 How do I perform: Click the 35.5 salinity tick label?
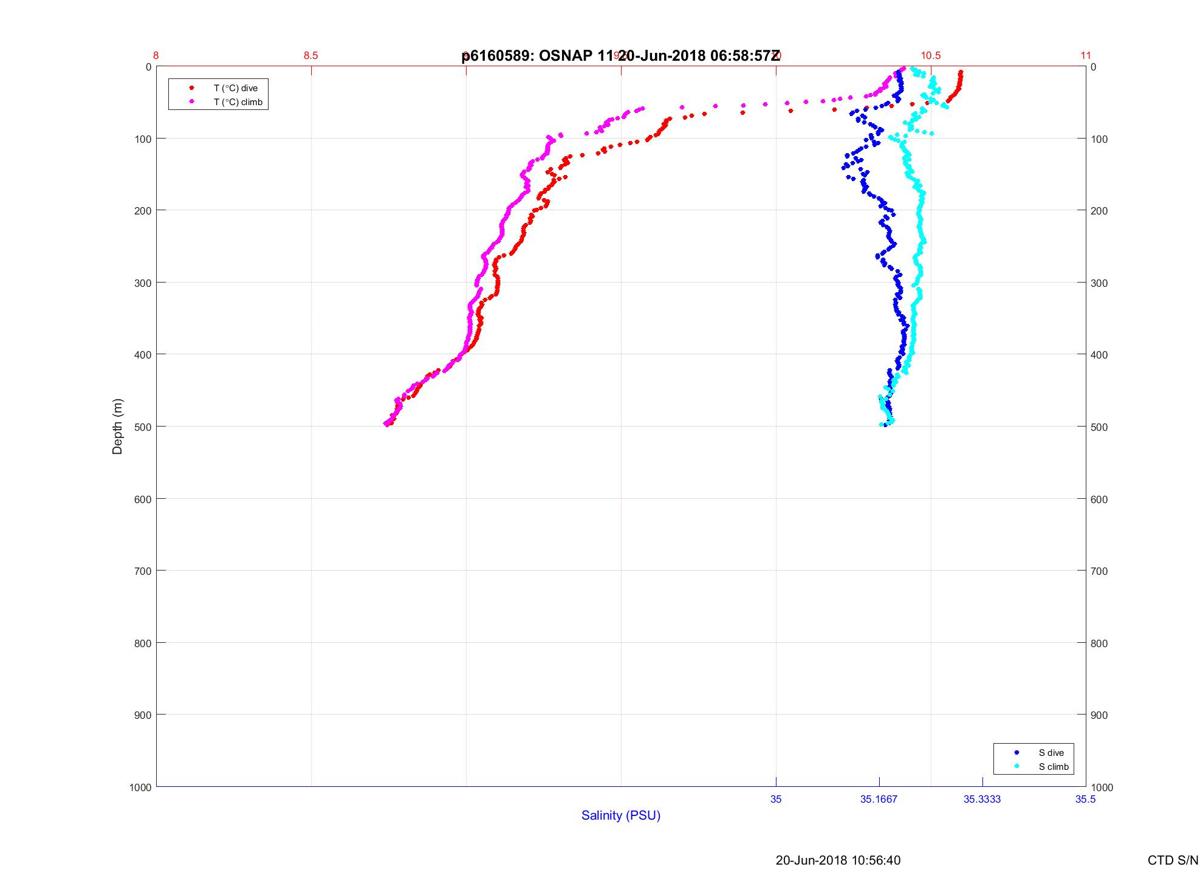tap(1085, 799)
